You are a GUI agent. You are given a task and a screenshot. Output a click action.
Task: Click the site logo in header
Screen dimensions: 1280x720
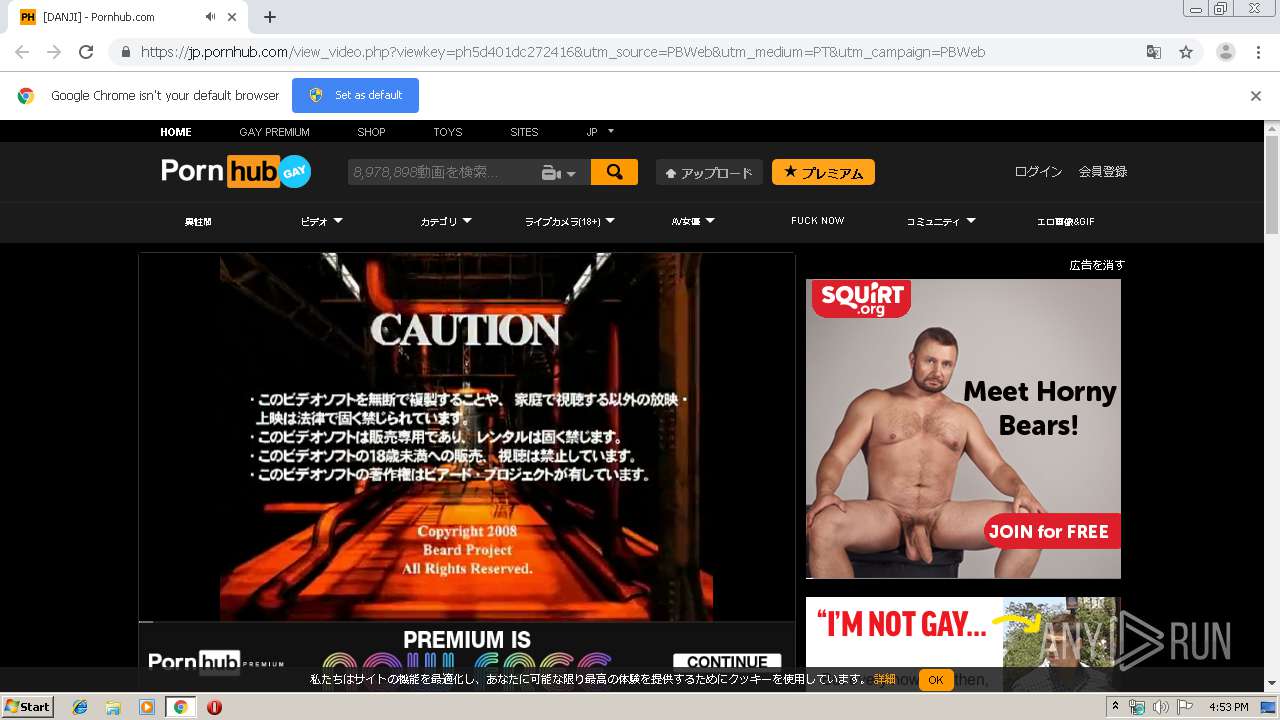click(236, 171)
